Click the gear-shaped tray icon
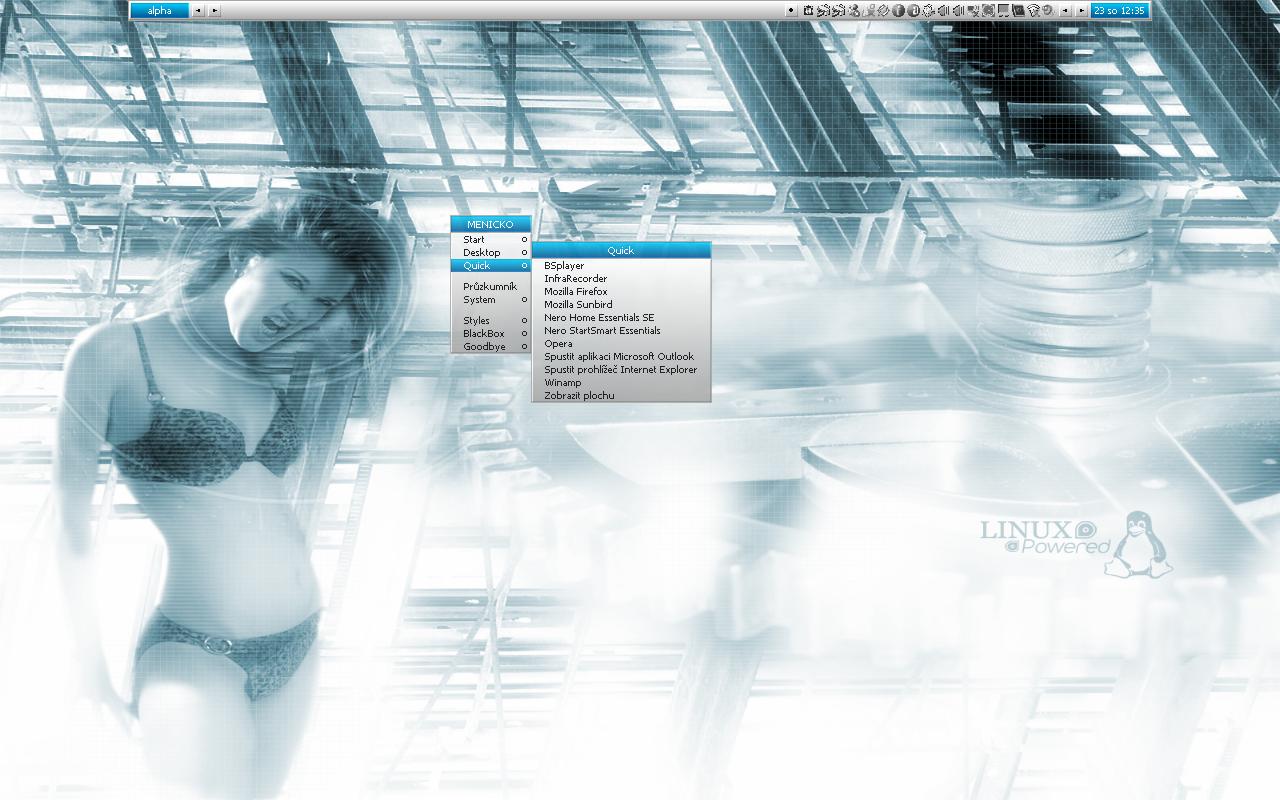 pyautogui.click(x=929, y=11)
